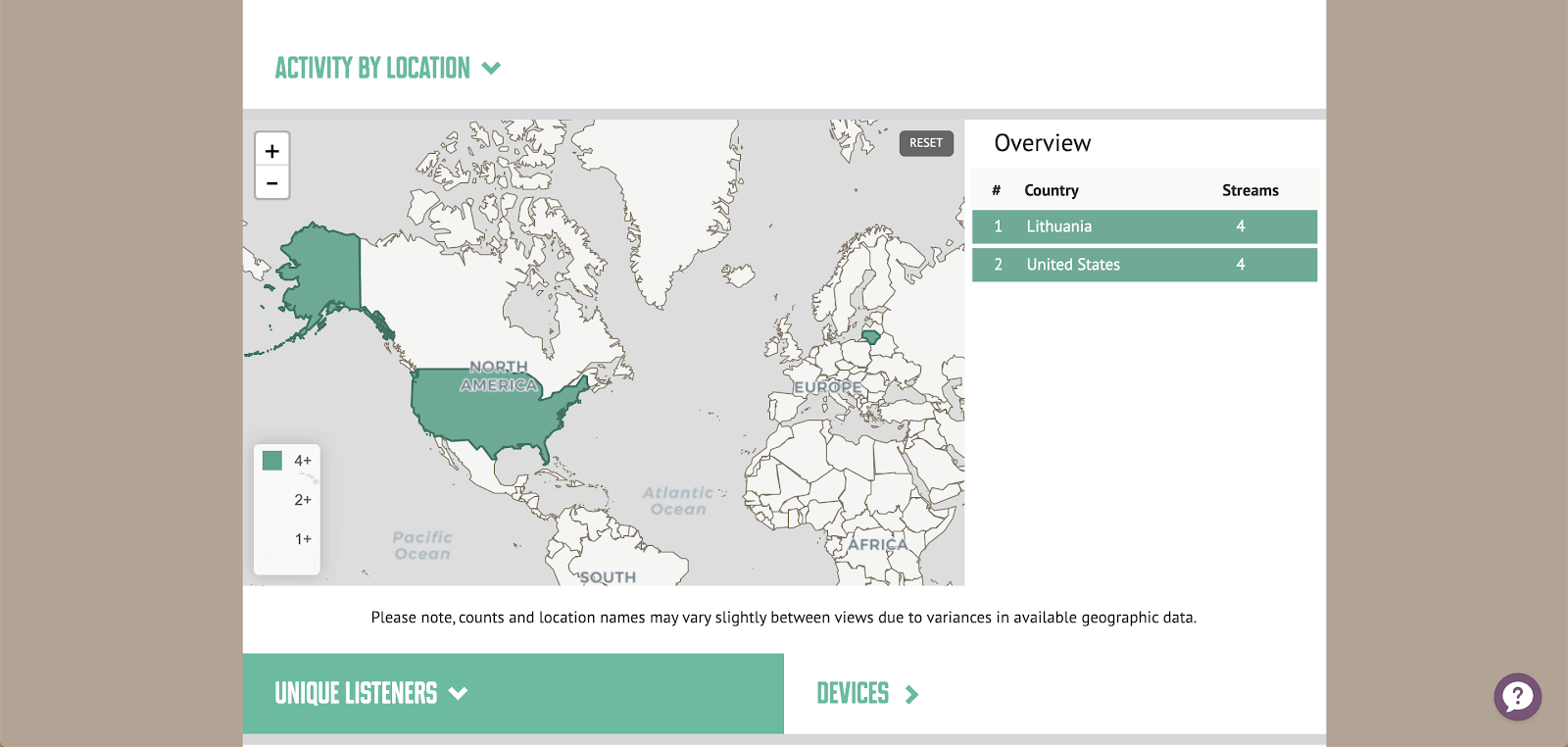This screenshot has width=1568, height=747.
Task: Sort by the Streams column header
Action: [1249, 190]
